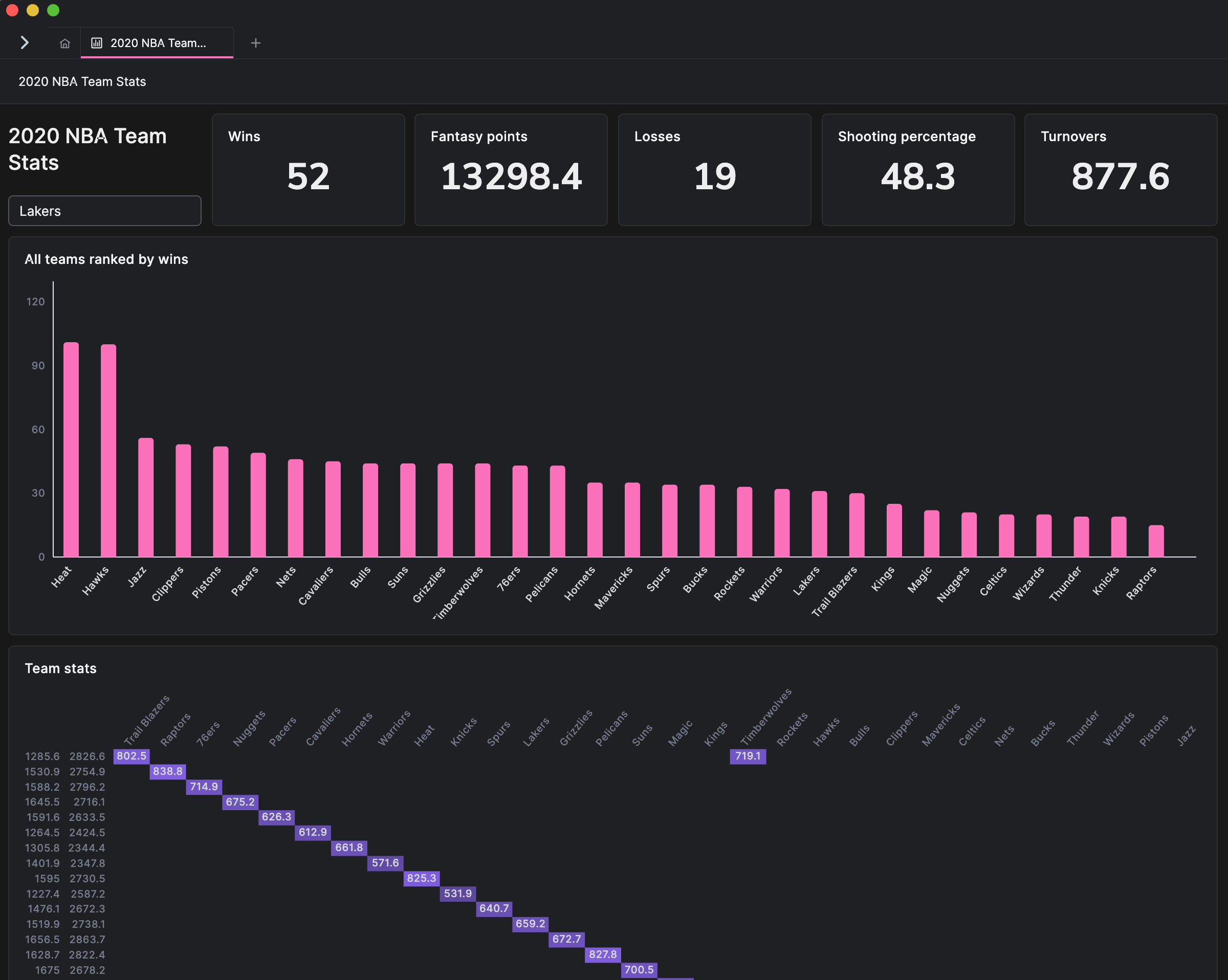Image resolution: width=1228 pixels, height=980 pixels.
Task: Click the green macOS fullscreen button
Action: coord(53,10)
